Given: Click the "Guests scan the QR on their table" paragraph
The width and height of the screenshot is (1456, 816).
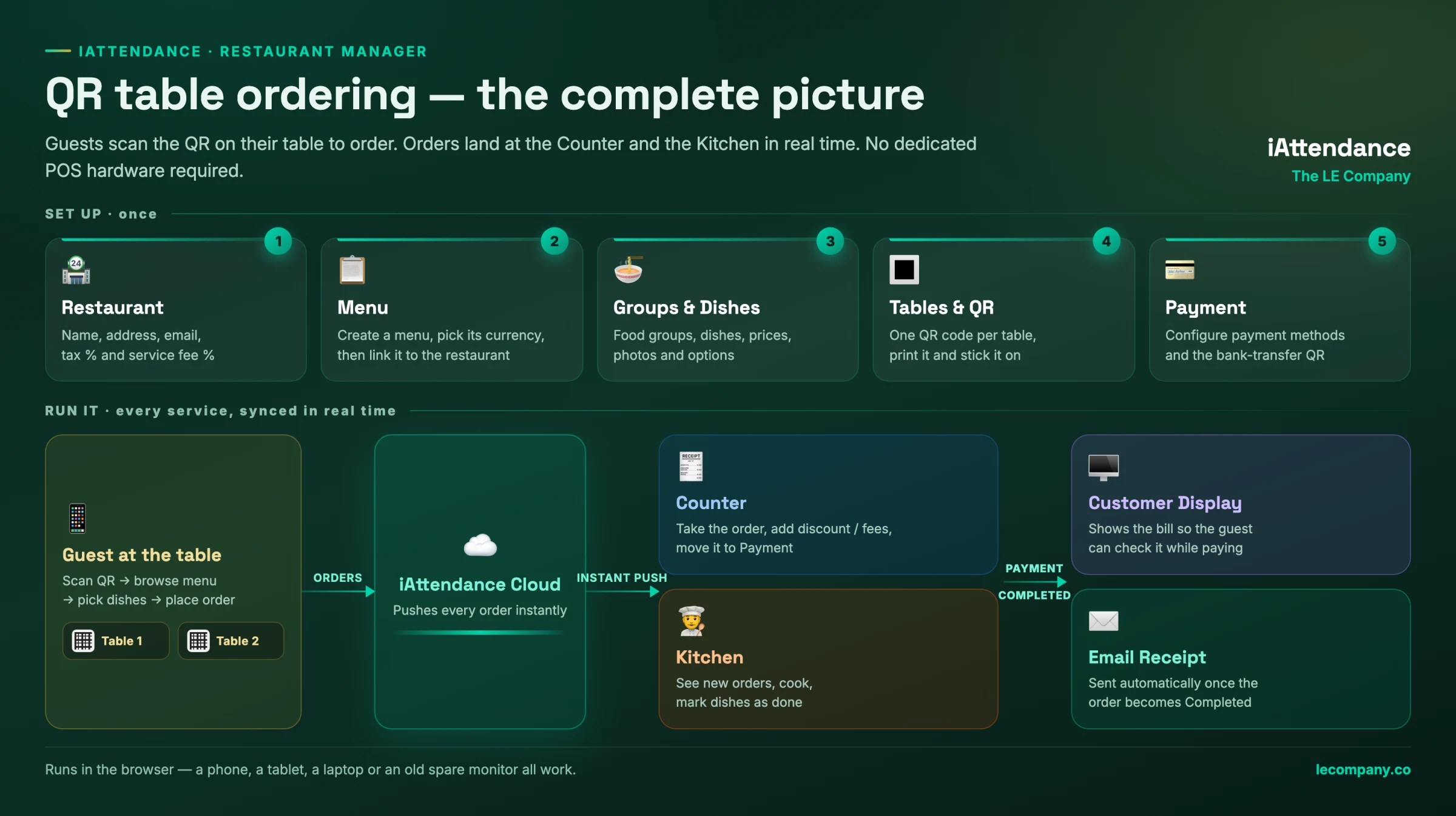Looking at the screenshot, I should point(511,157).
